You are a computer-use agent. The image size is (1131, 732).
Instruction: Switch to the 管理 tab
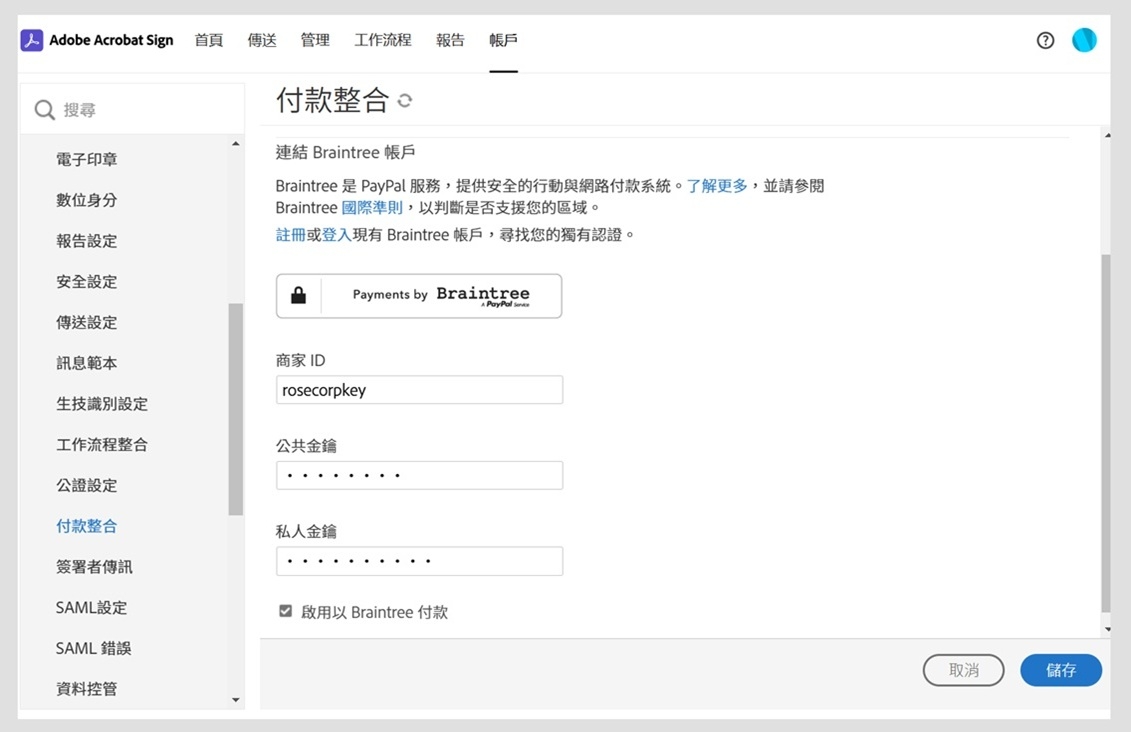point(314,40)
